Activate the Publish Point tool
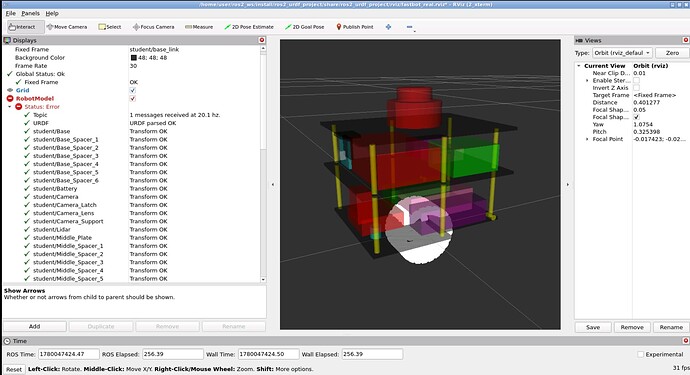The image size is (690, 375). point(355,27)
